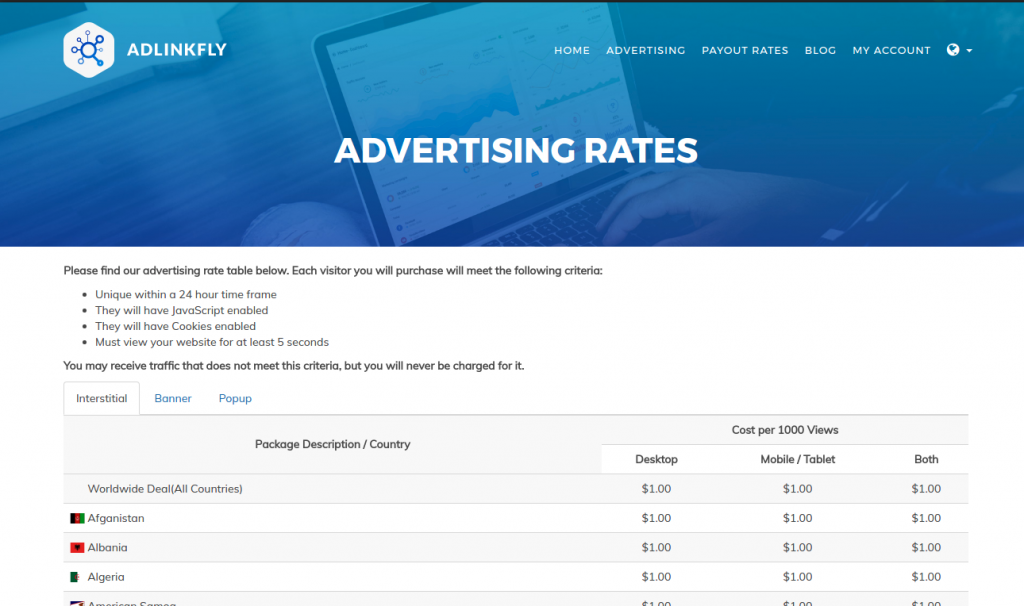
Task: Open the PAYOUT RATES menu item
Action: tap(745, 50)
